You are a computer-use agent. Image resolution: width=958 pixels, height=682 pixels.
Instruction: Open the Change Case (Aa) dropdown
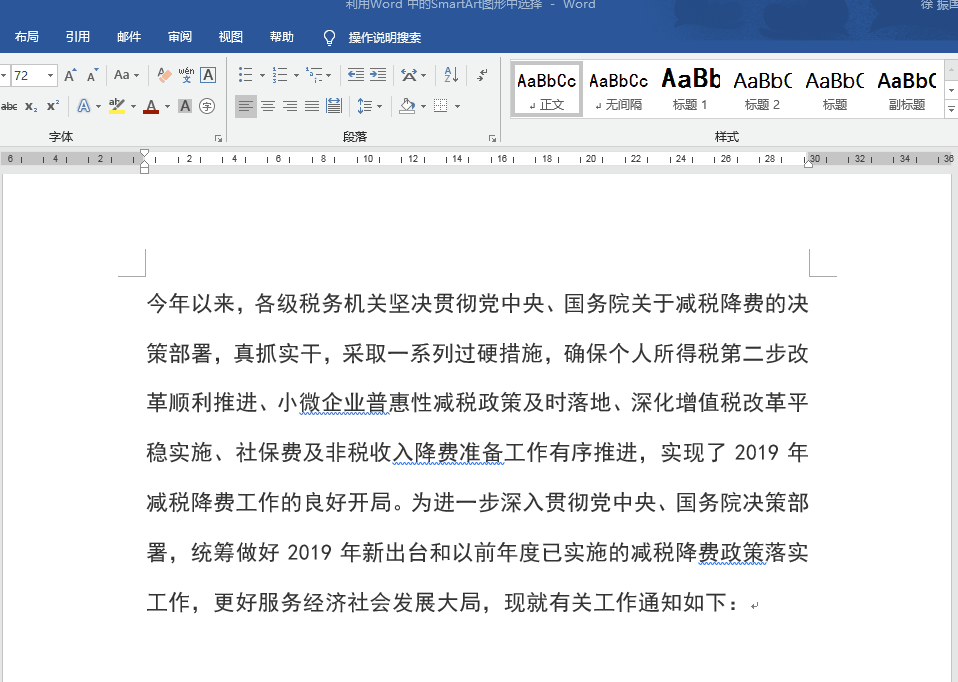pyautogui.click(x=126, y=75)
